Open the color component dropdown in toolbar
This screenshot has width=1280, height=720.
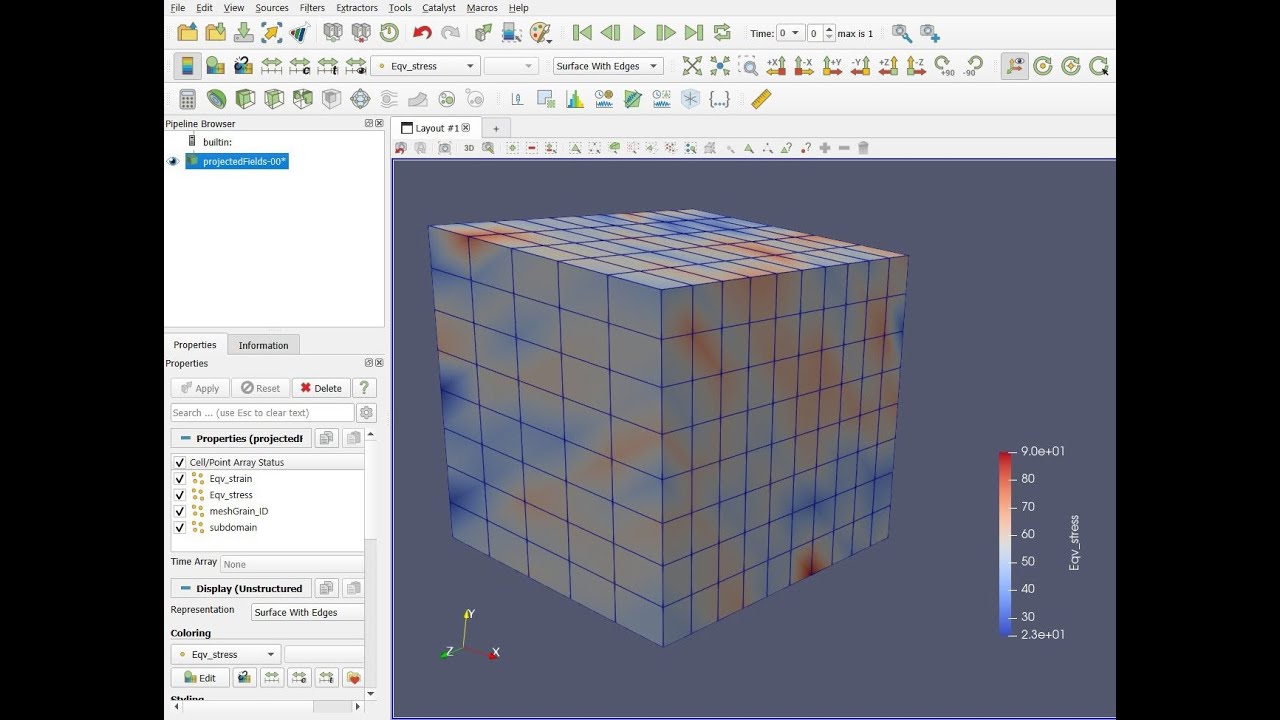[x=511, y=66]
